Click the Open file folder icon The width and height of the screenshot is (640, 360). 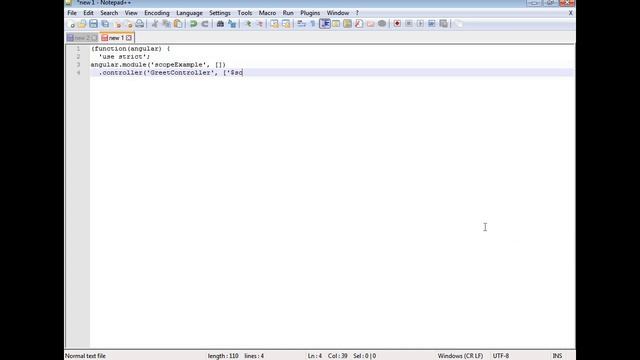coord(82,24)
